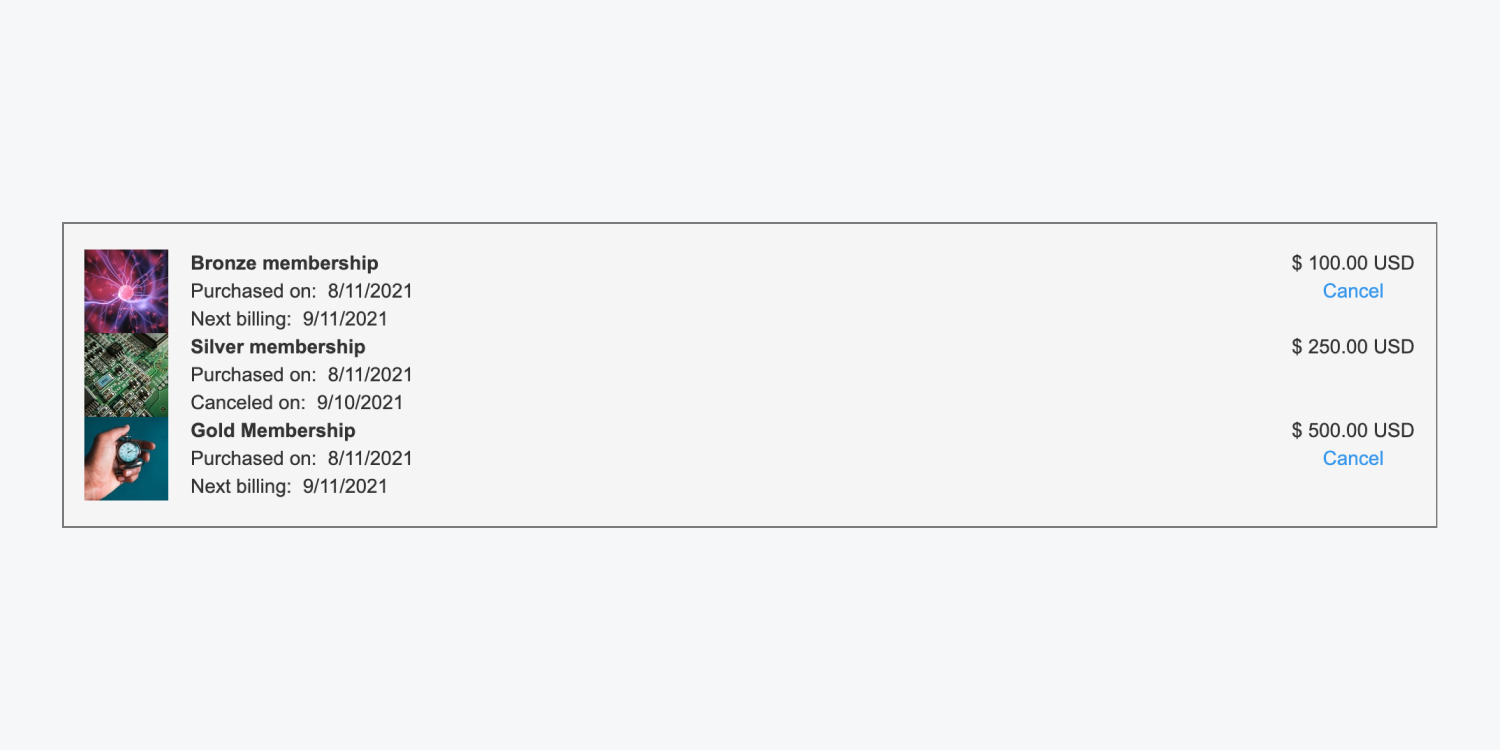Click the Silver membership circuit board thumbnail

[126, 375]
